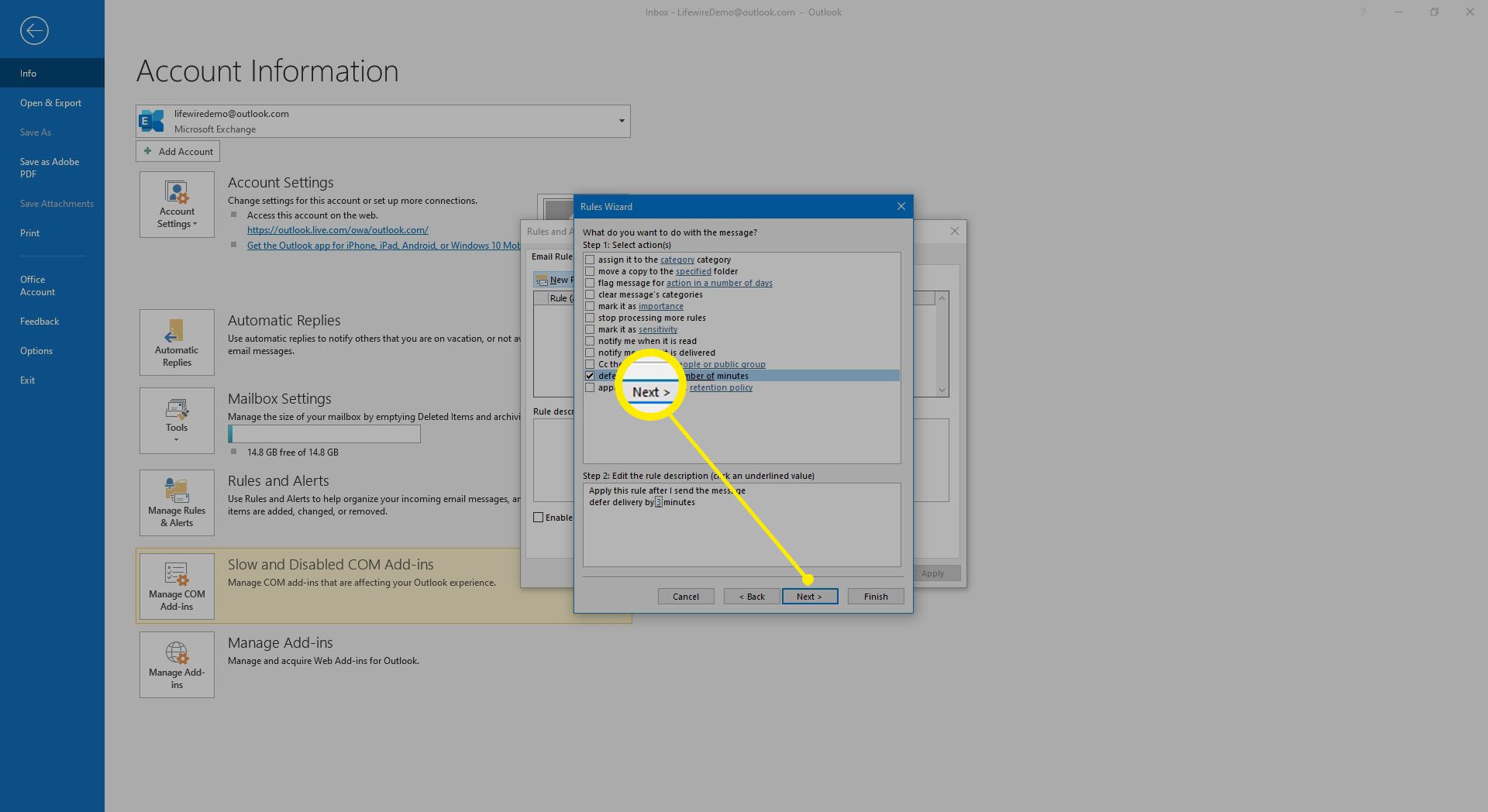Click the minutes value in rule description

659,502
